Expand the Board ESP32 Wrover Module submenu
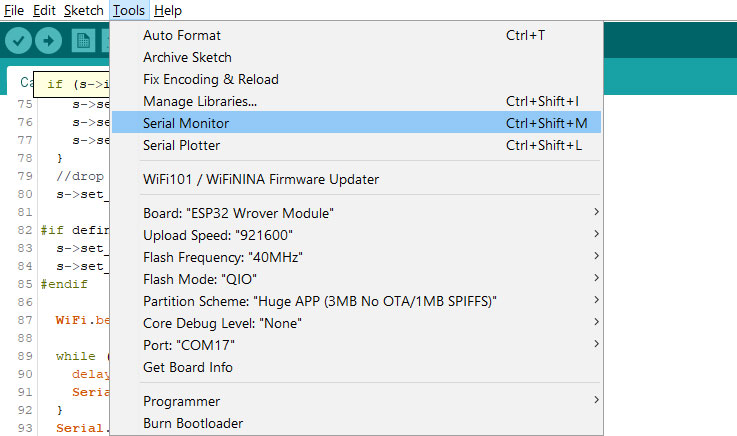 point(356,213)
